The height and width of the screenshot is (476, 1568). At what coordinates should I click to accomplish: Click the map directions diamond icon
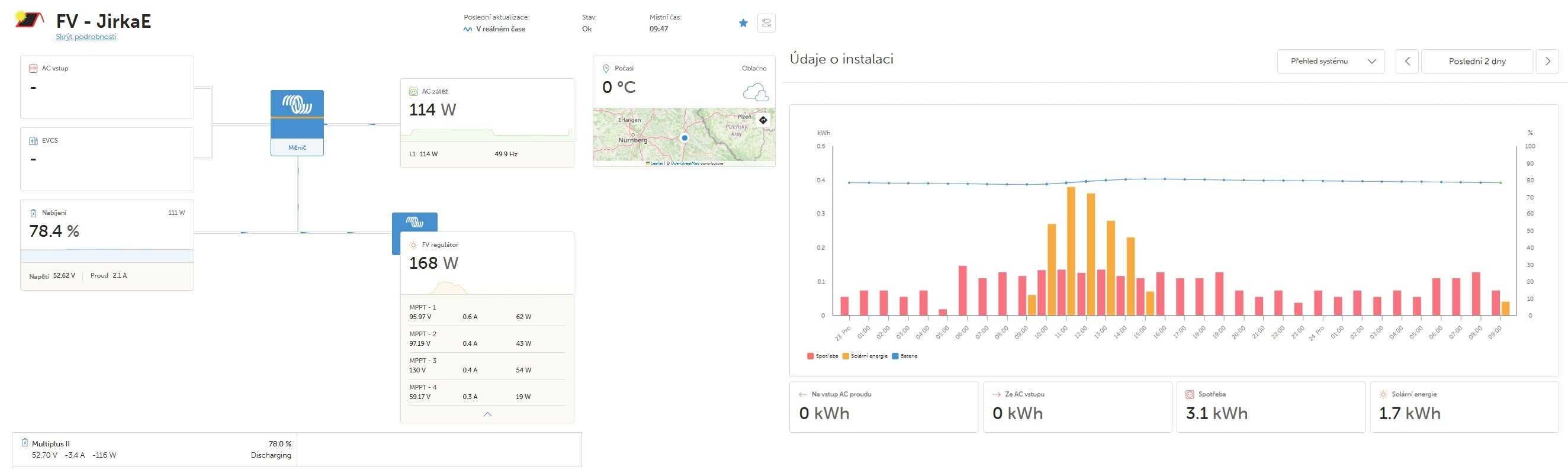tap(763, 120)
